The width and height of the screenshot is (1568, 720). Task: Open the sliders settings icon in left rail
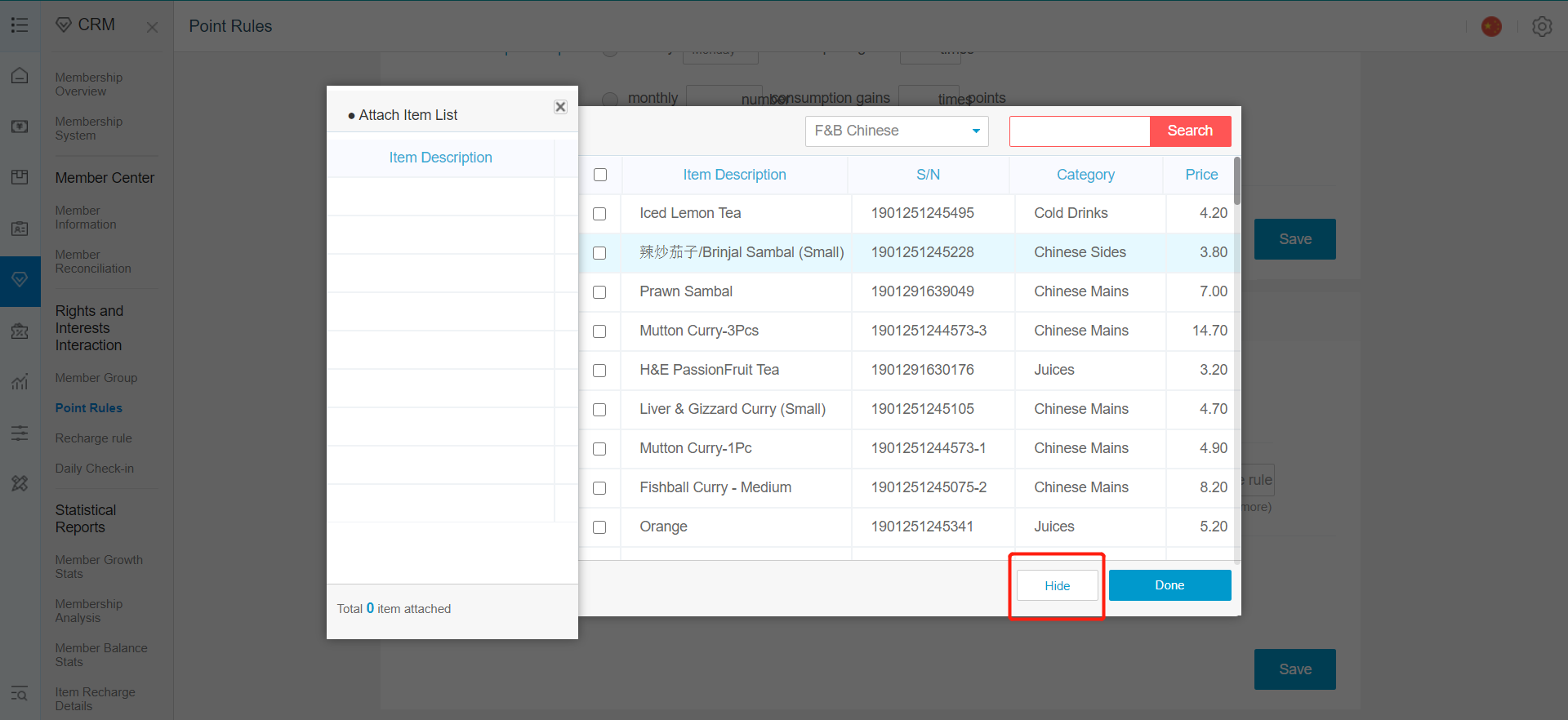(20, 433)
